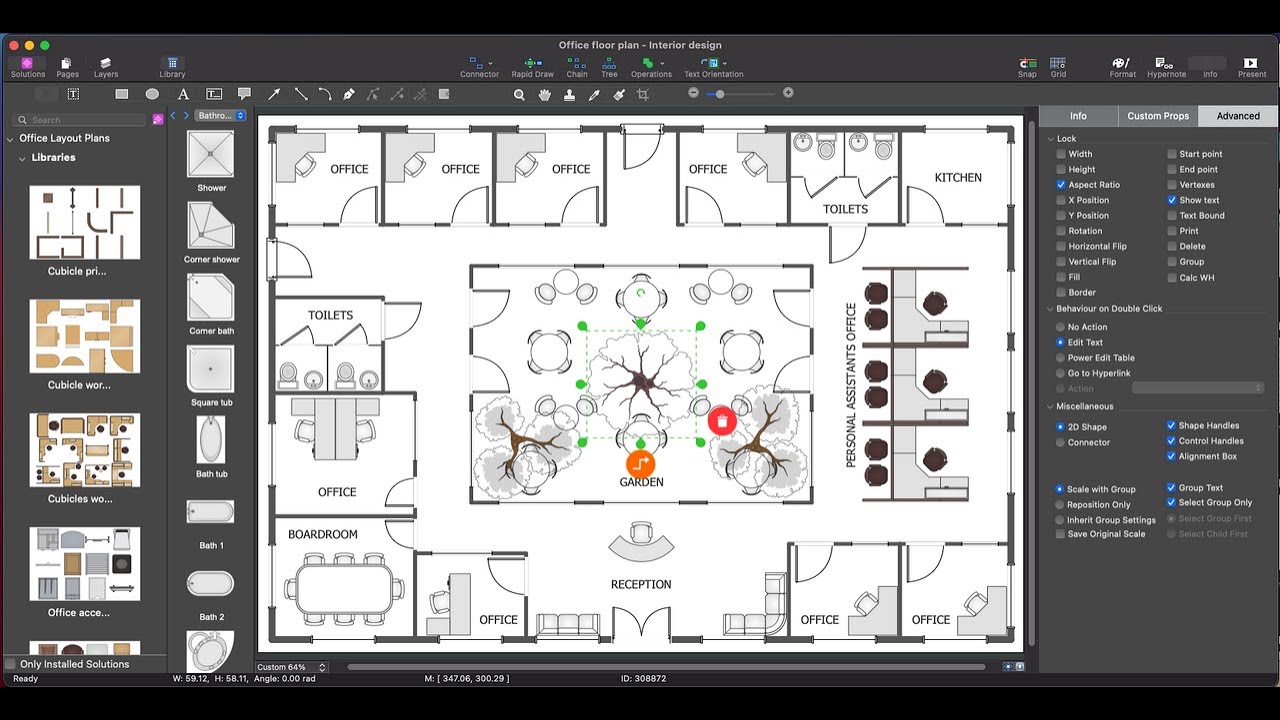
Task: Open the Hypernote tool
Action: tap(1166, 67)
